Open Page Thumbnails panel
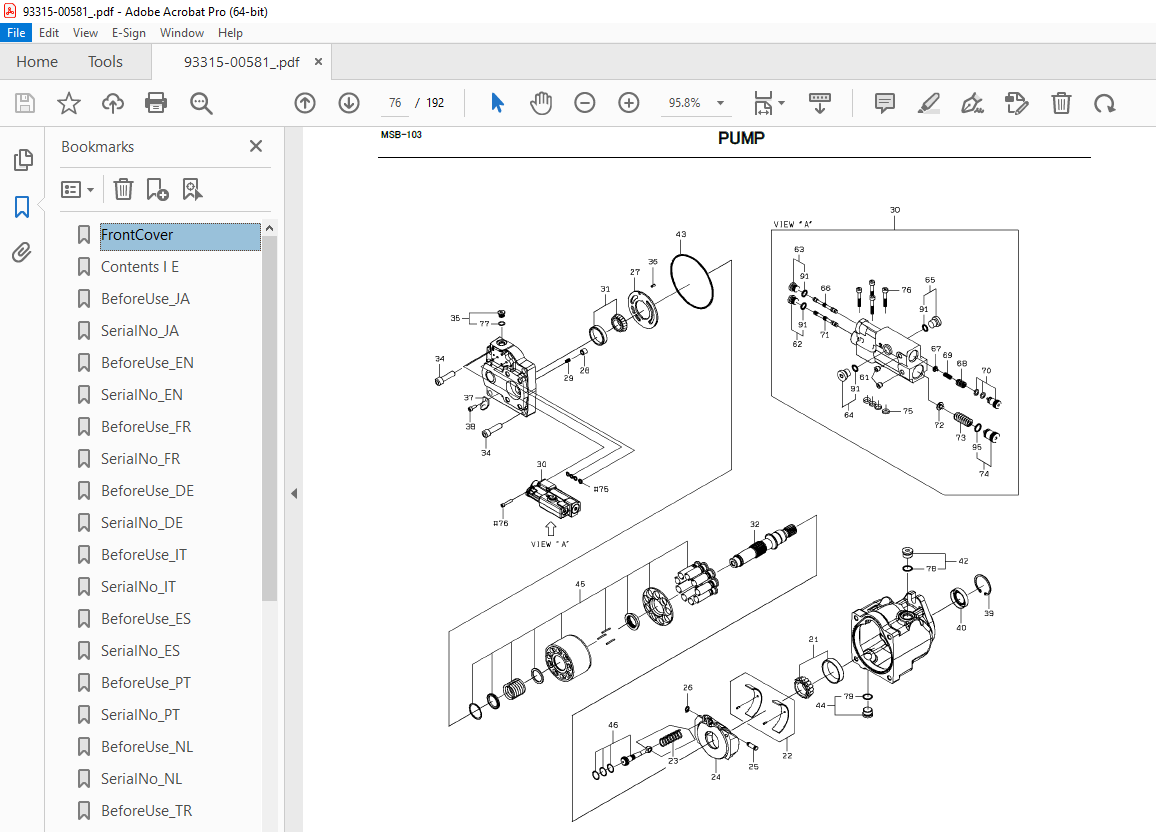 click(23, 160)
